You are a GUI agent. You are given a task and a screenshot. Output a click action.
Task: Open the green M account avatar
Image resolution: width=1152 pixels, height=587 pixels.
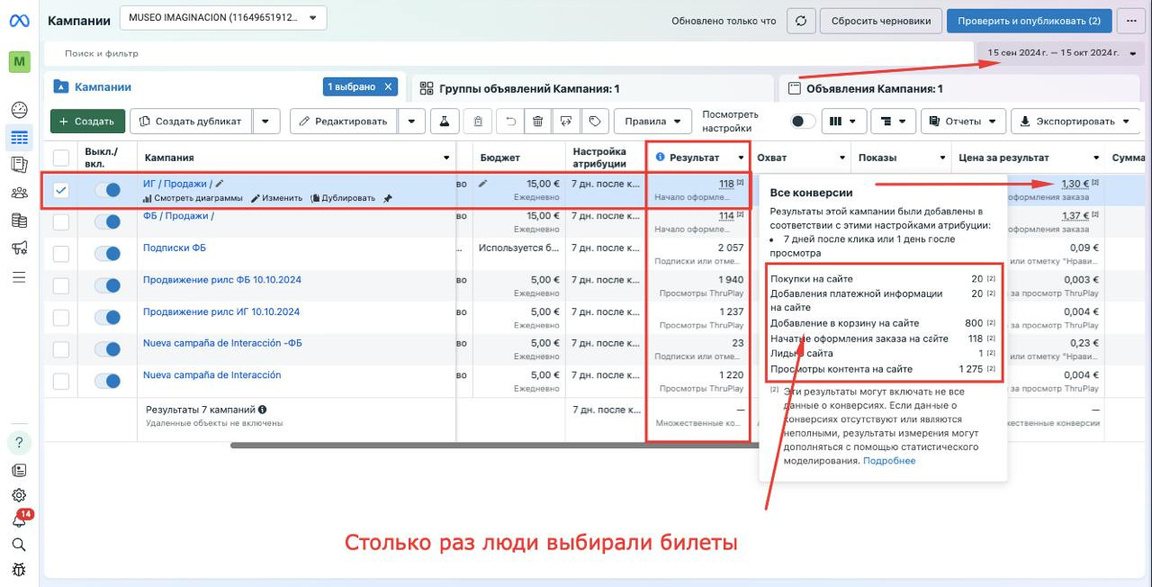coord(19,62)
